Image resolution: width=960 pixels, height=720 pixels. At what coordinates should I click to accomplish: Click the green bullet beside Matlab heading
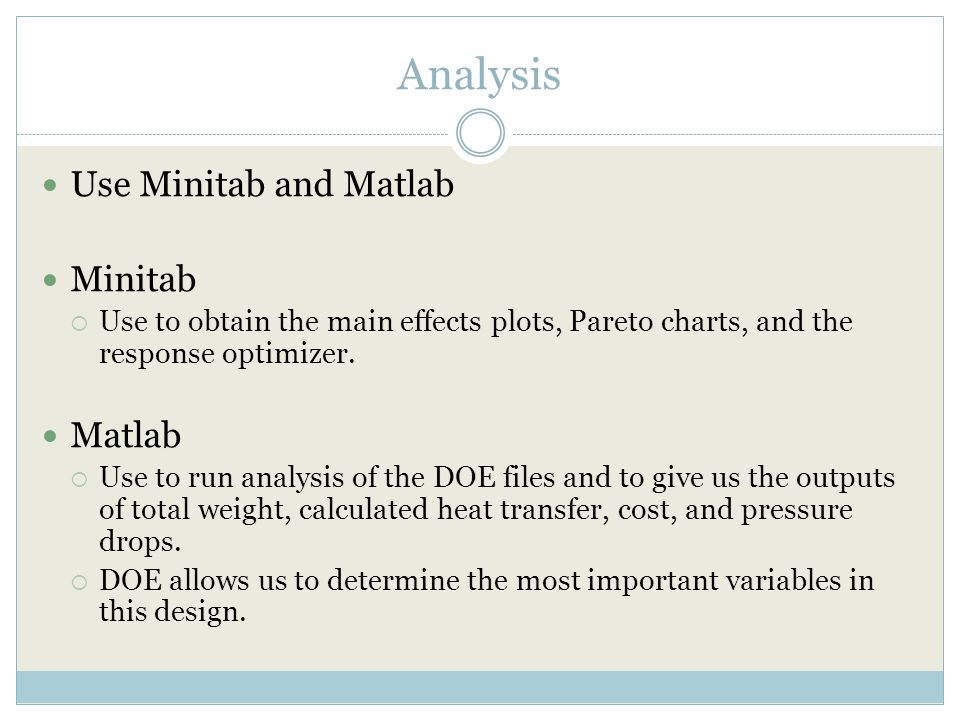(50, 437)
